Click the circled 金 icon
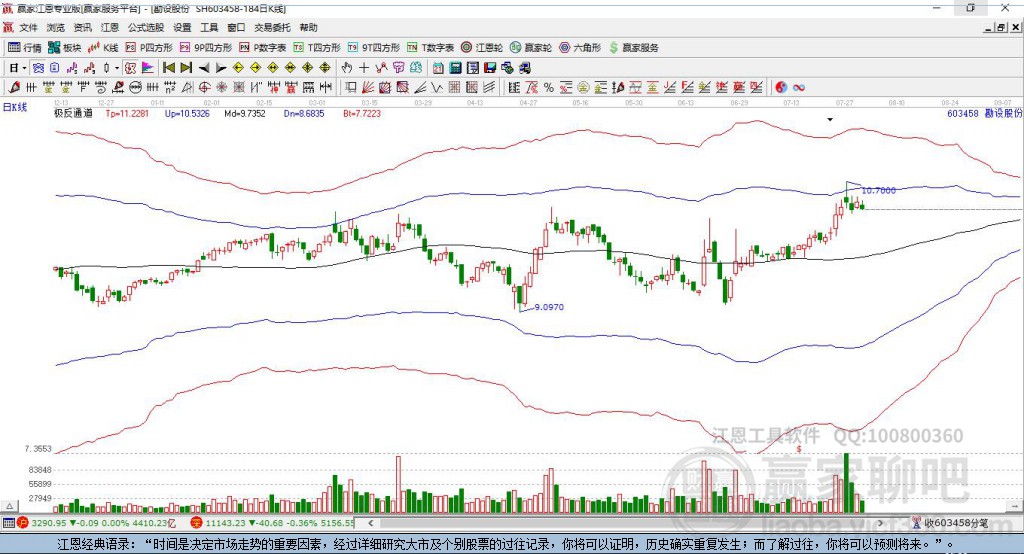Image resolution: width=1024 pixels, height=554 pixels. click(583, 88)
